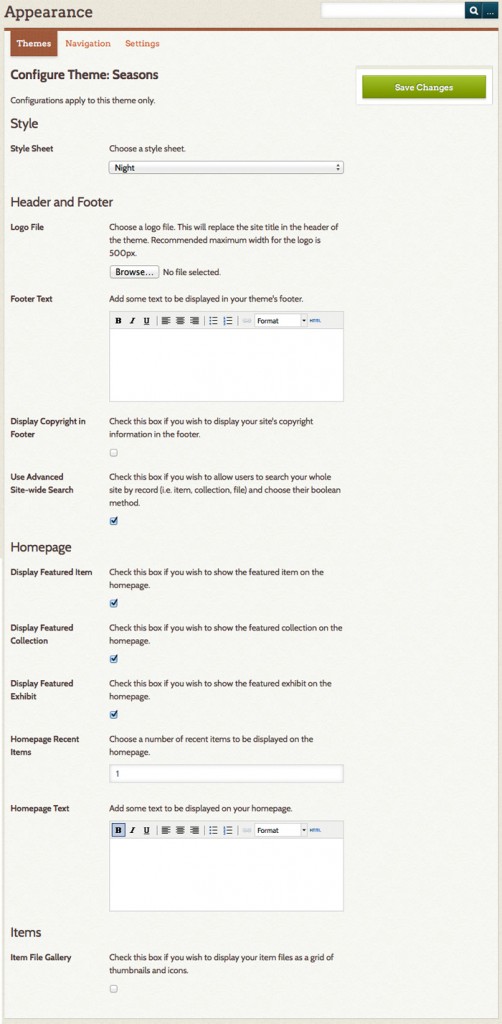Image resolution: width=502 pixels, height=1024 pixels.
Task: Switch to the Navigation tab
Action: [x=88, y=44]
